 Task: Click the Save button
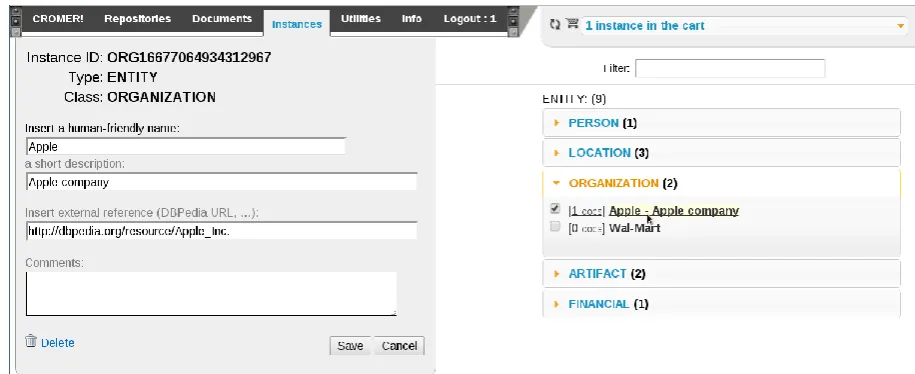coord(351,345)
